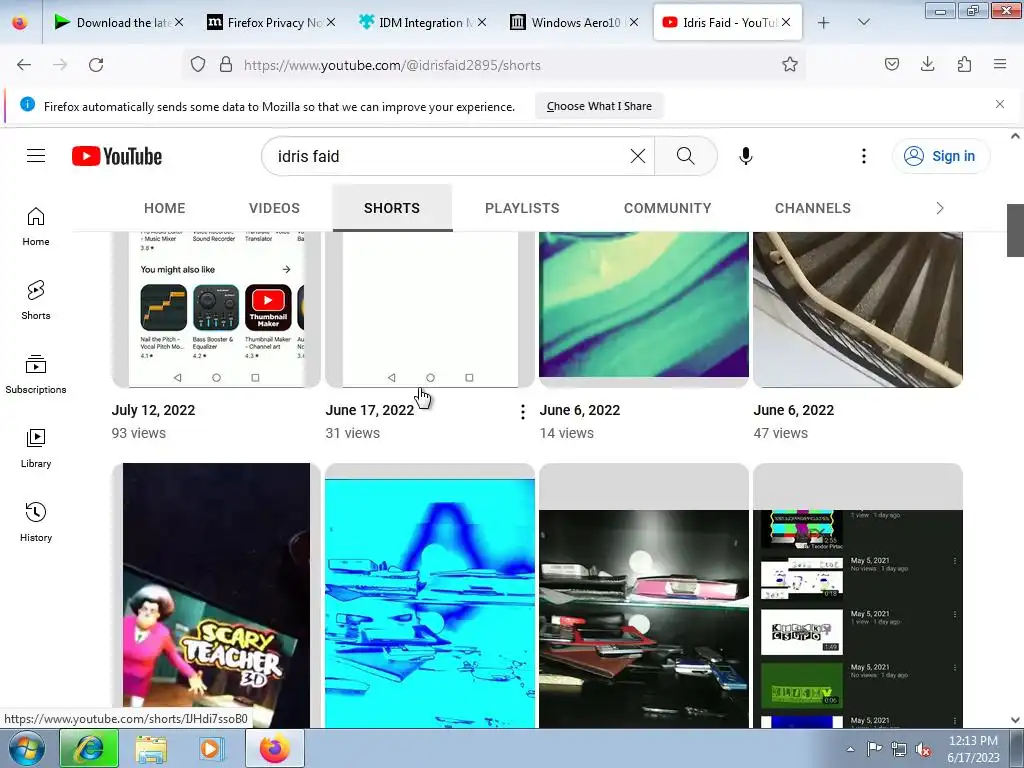Show hidden system tray icons
Image resolution: width=1024 pixels, height=768 pixels.
tap(850, 750)
